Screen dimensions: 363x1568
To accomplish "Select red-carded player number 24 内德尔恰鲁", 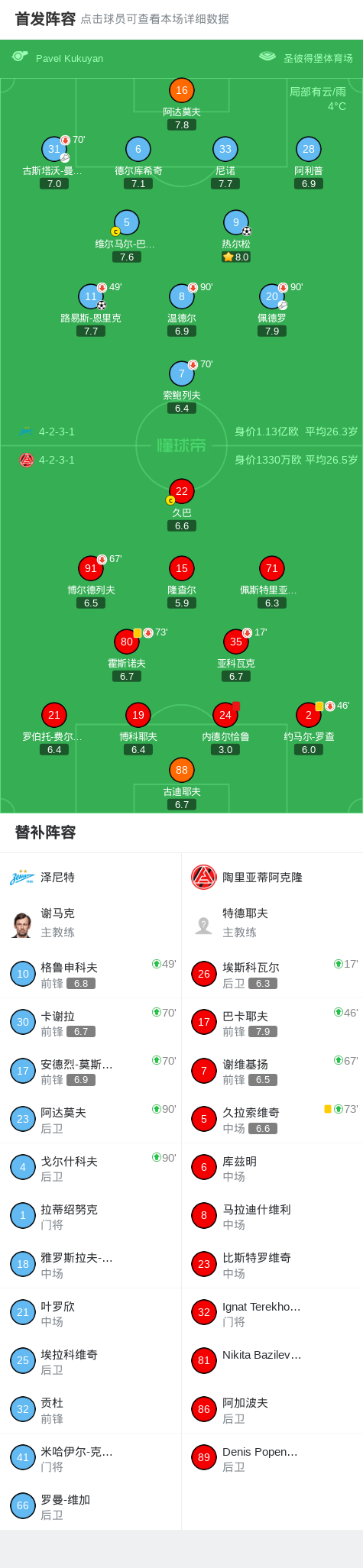I will [x=225, y=715].
